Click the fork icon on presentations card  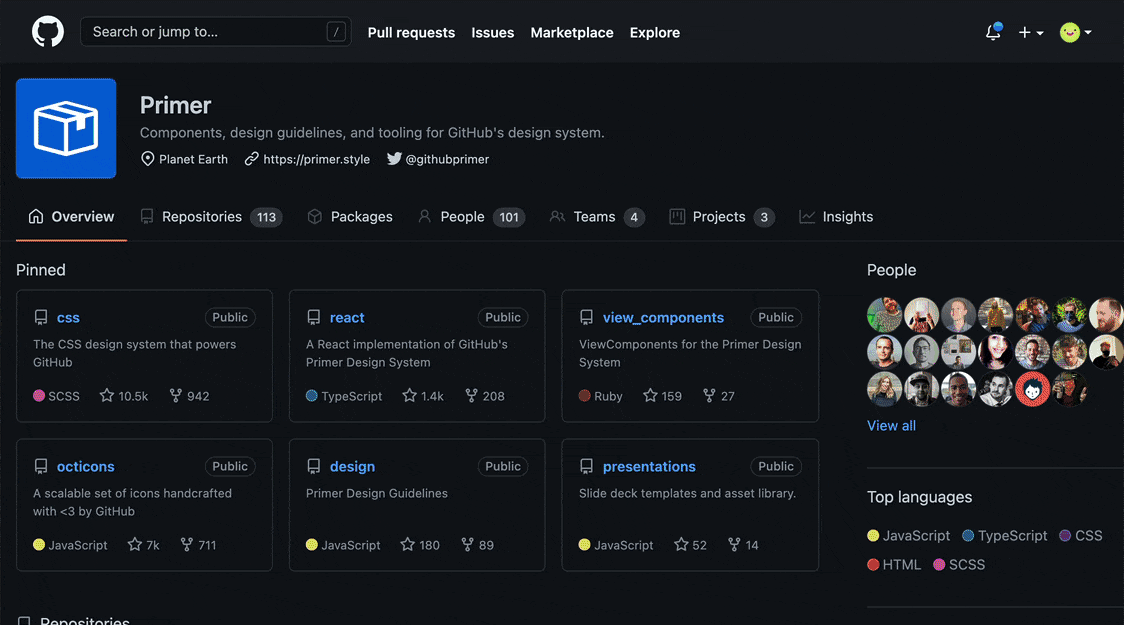coord(734,545)
